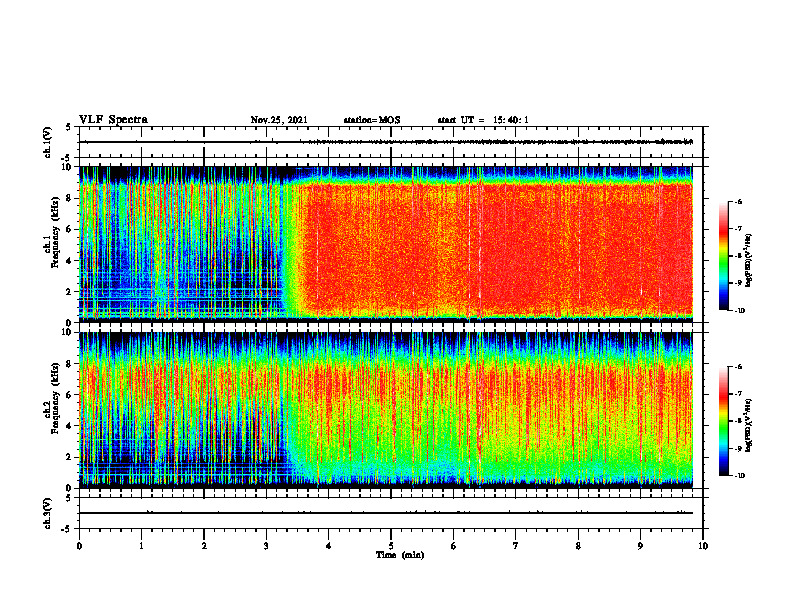Click the ch.1 spectrogram color scale bar
Viewport: 792px width, 612px height.
(x=723, y=256)
